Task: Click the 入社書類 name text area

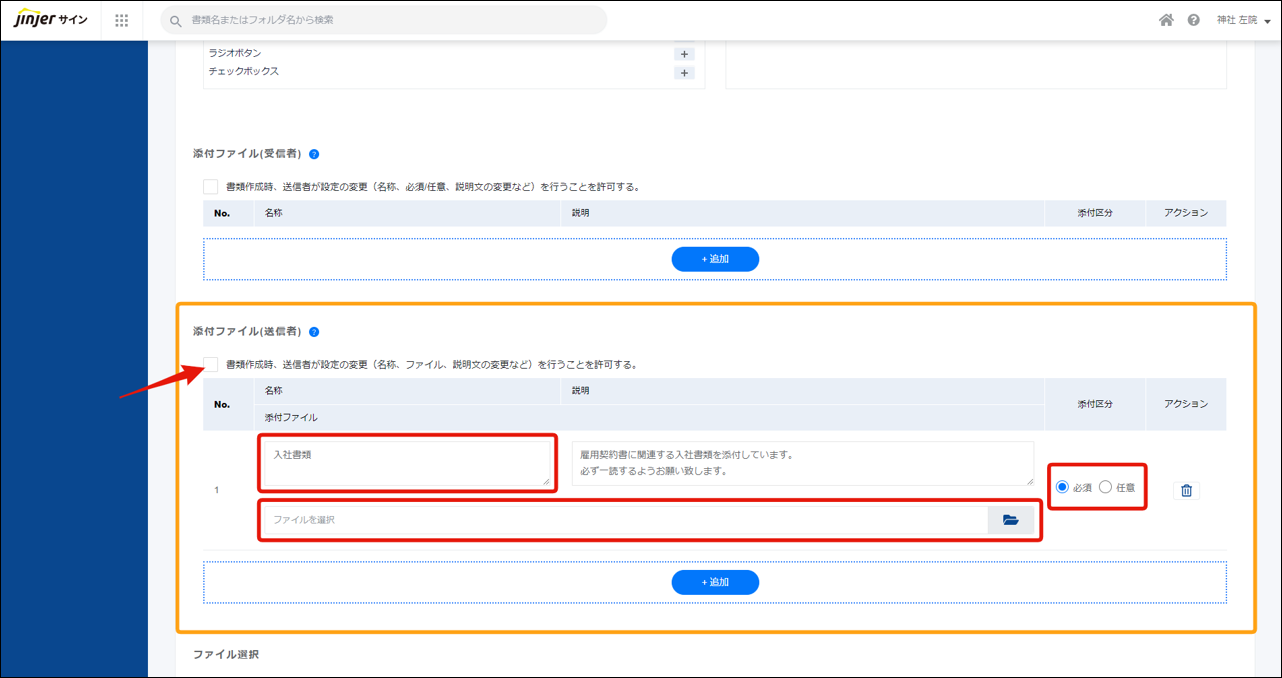Action: [406, 463]
